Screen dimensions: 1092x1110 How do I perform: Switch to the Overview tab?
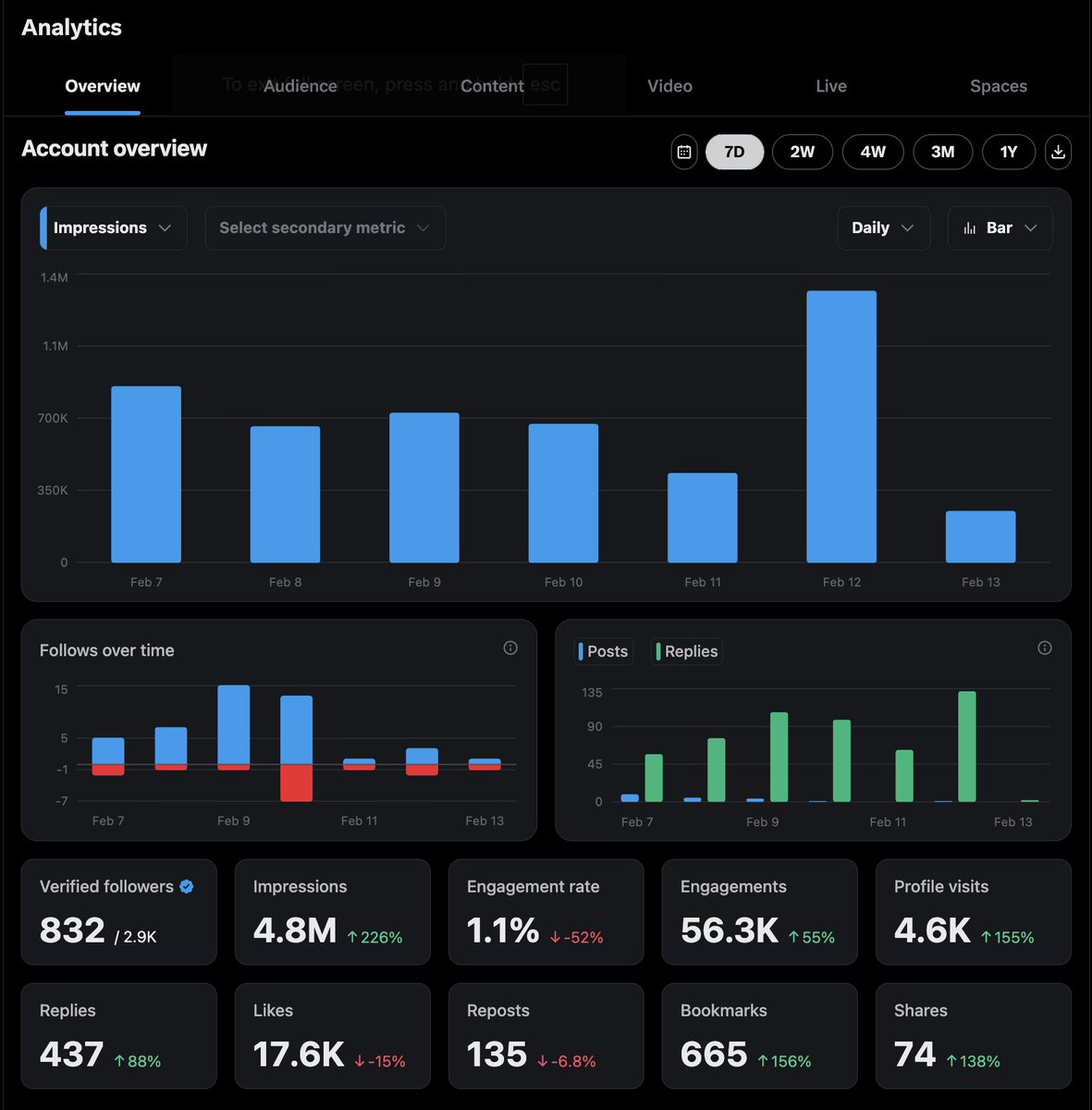point(103,86)
